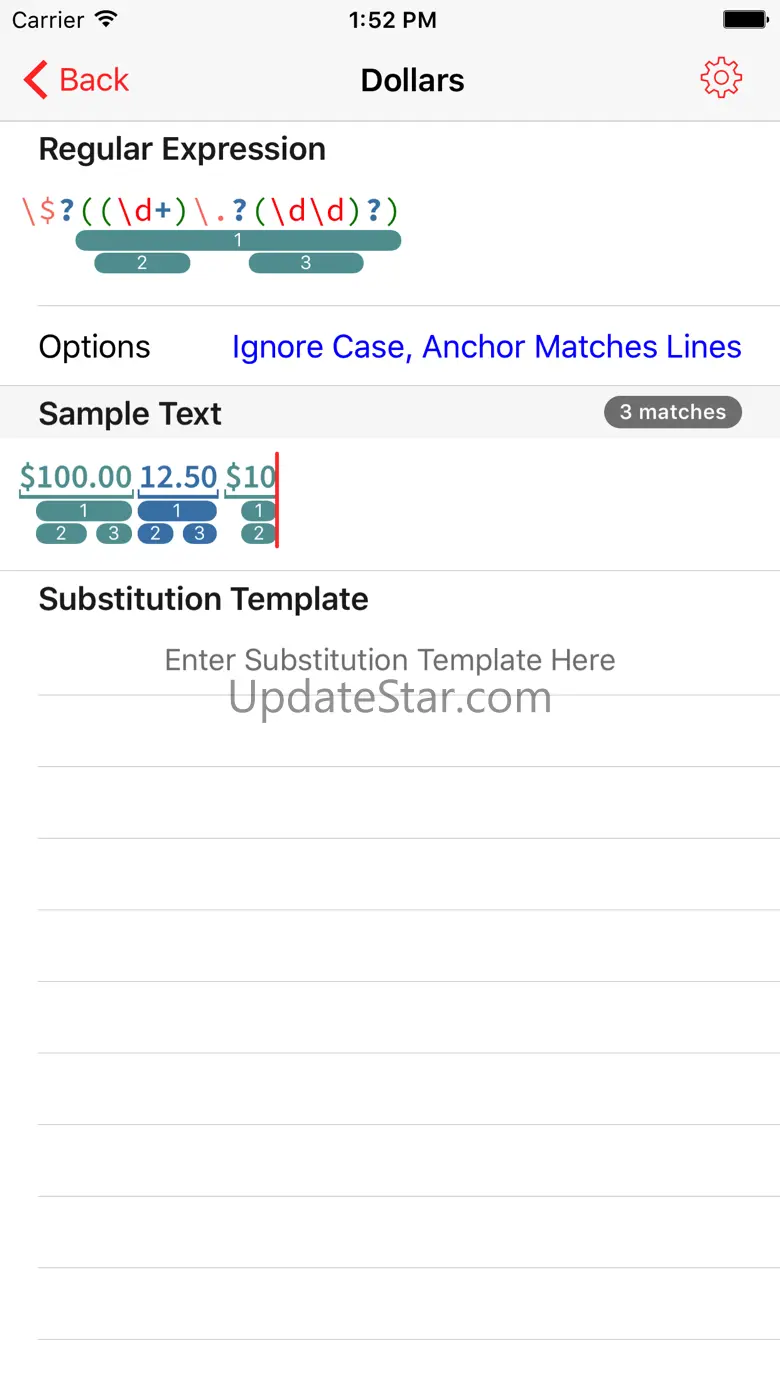Edit the regular expression pattern text

(210, 211)
